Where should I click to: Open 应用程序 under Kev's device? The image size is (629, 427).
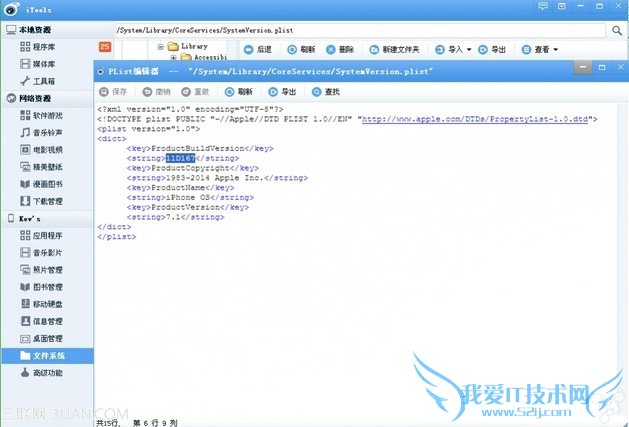(42, 236)
